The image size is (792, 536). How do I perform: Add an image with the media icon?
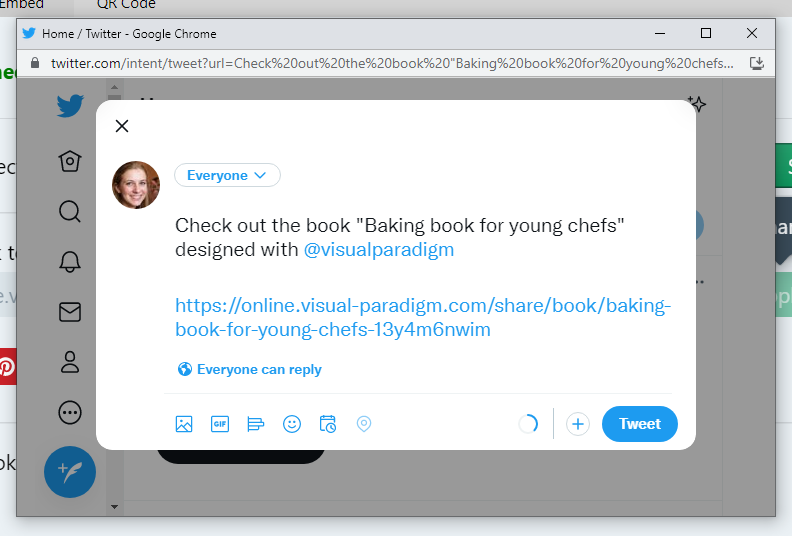(x=184, y=424)
